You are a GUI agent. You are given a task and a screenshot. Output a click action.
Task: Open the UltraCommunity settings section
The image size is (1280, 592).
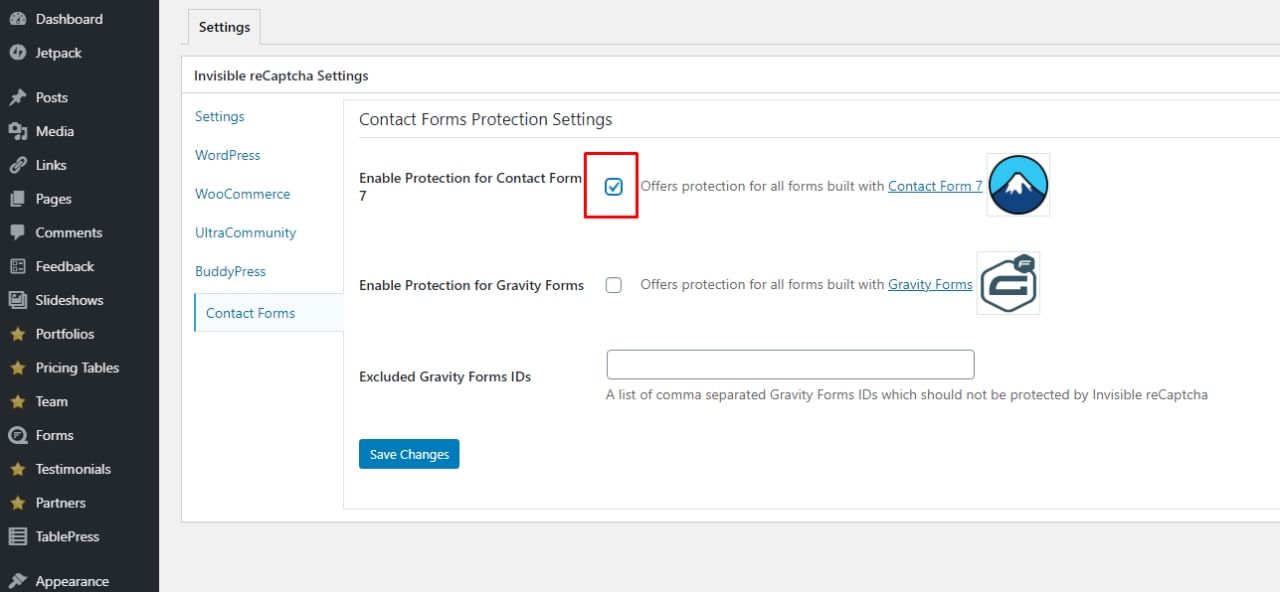coord(245,233)
